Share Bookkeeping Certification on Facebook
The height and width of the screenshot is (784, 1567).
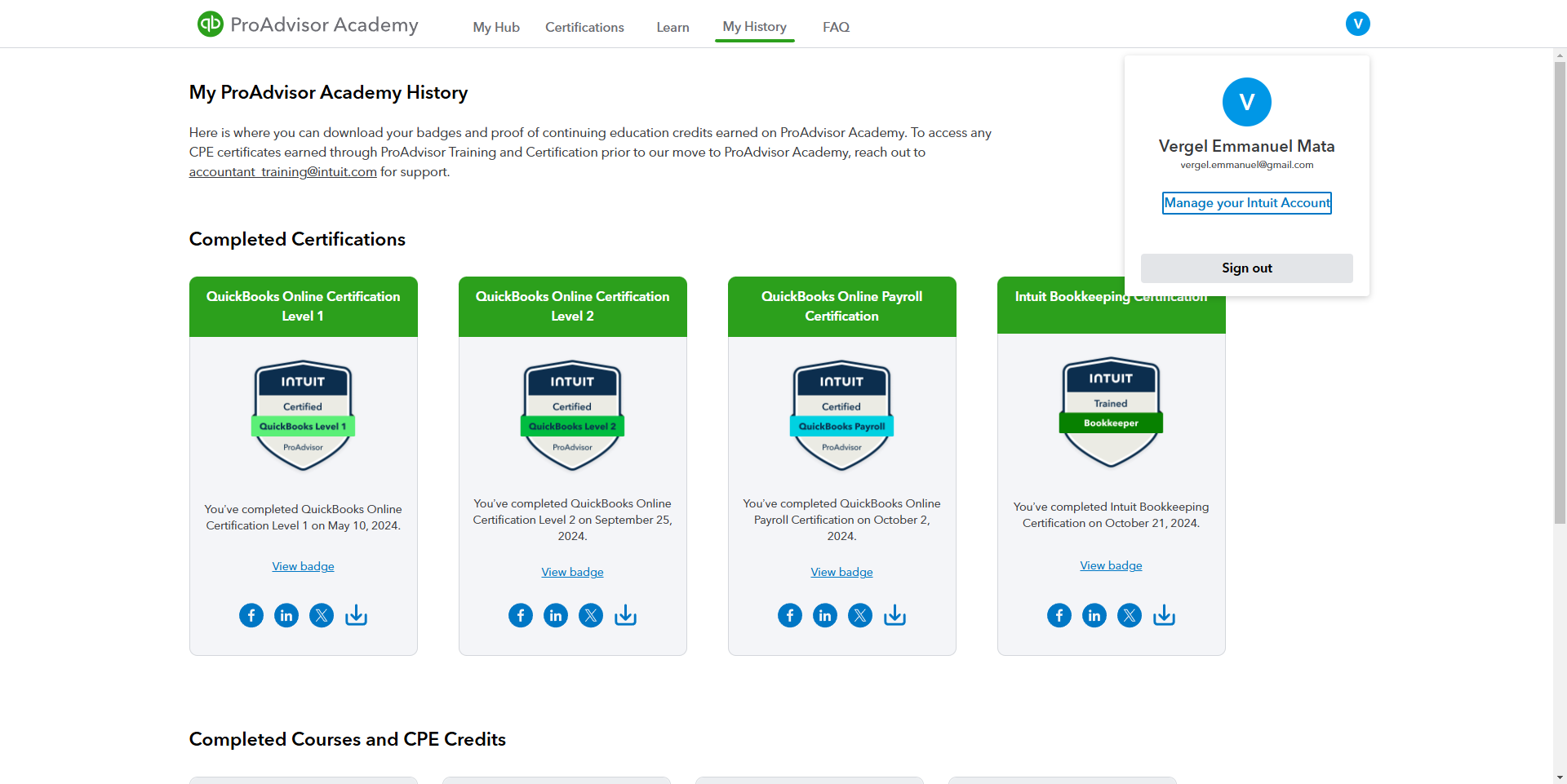pos(1059,615)
